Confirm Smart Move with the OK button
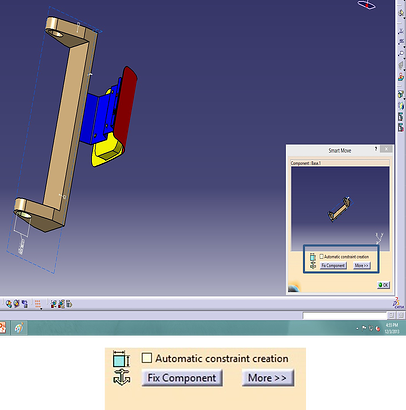This screenshot has width=406, height=410. pos(383,285)
